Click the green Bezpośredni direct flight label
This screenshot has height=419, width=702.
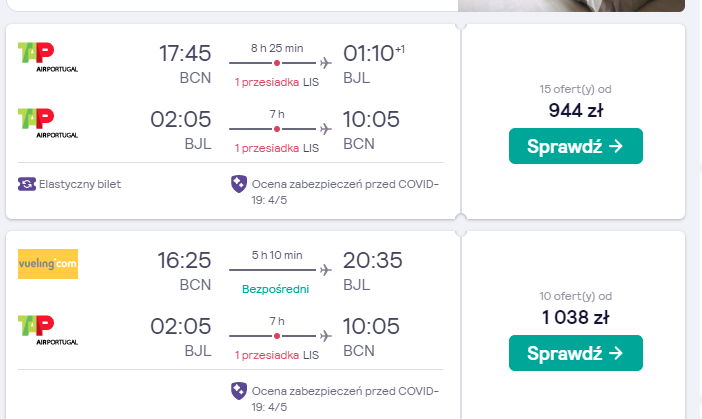pos(275,289)
